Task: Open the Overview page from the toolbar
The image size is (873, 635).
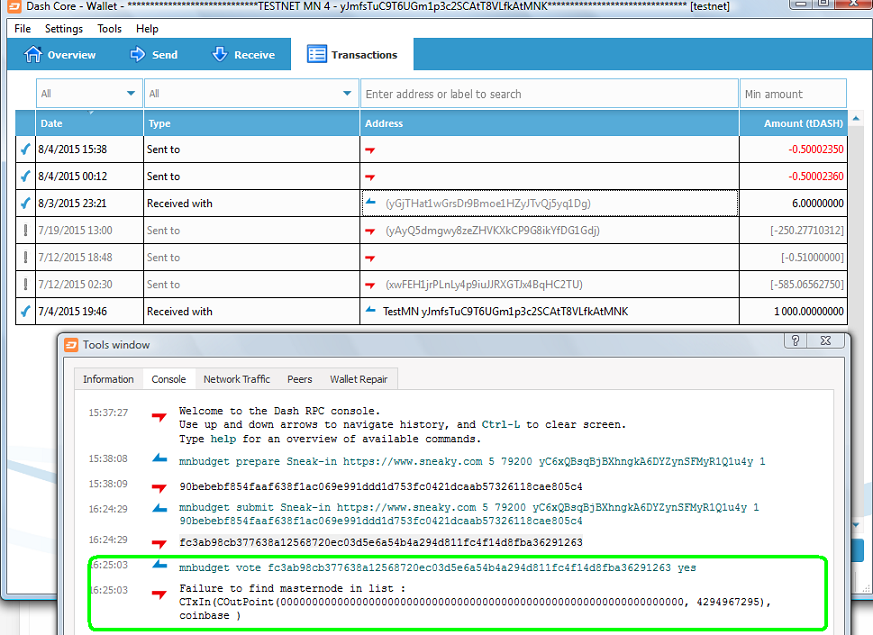Action: (x=60, y=55)
